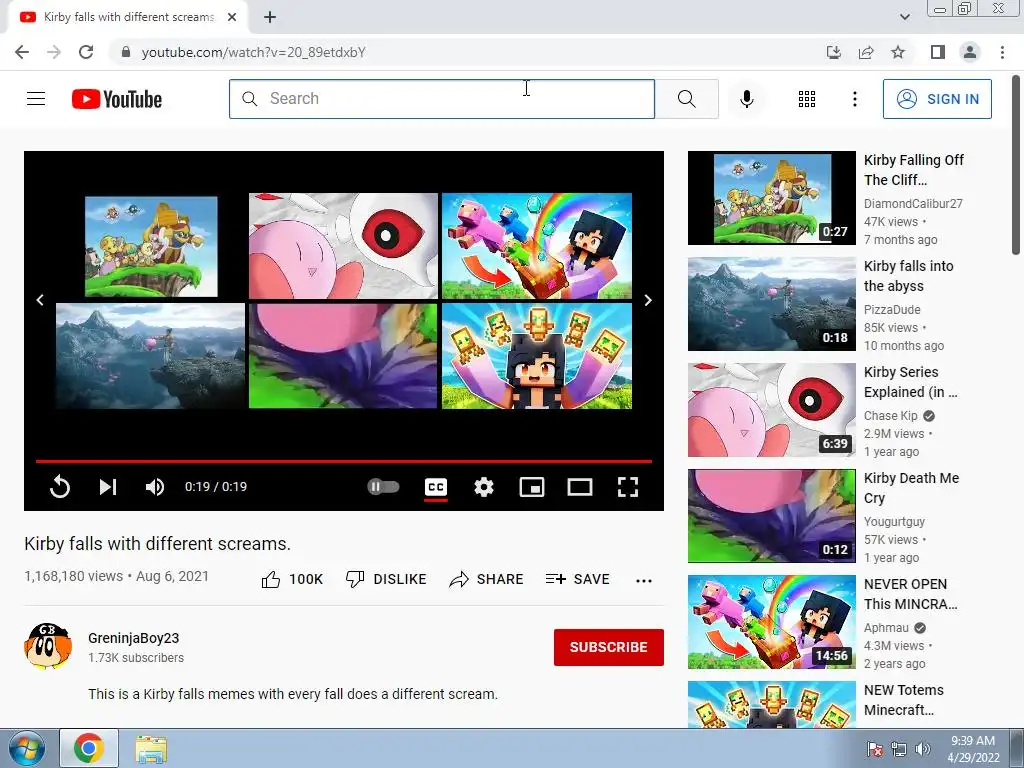Open a new tab with the plus button
The width and height of the screenshot is (1024, 768).
coord(270,18)
